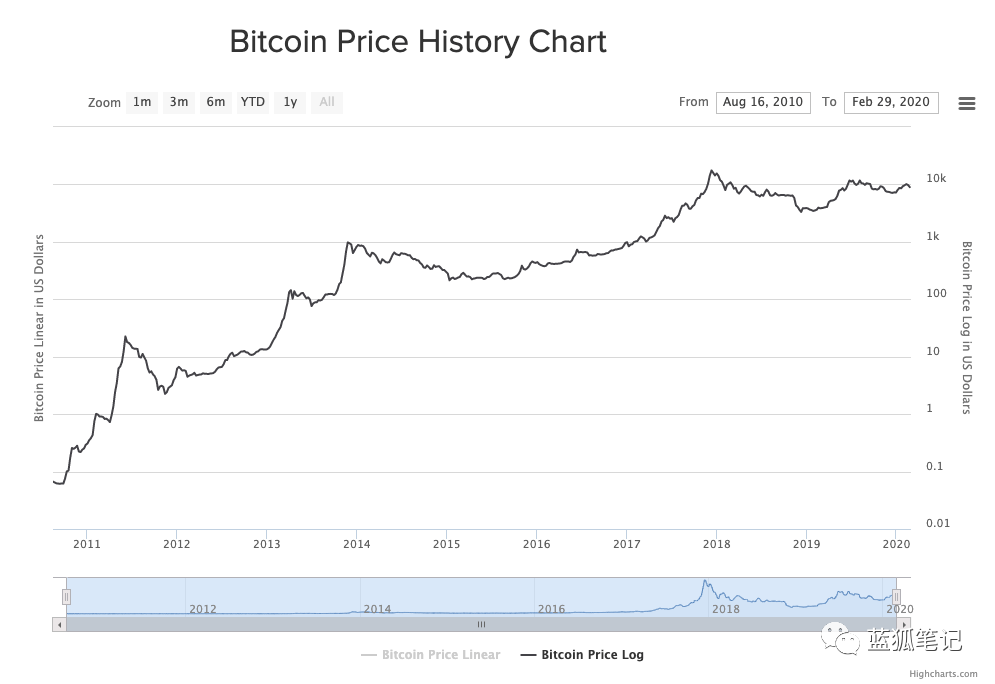Image resolution: width=995 pixels, height=684 pixels.
Task: Open the Highcharts.com credit link
Action: (943, 674)
